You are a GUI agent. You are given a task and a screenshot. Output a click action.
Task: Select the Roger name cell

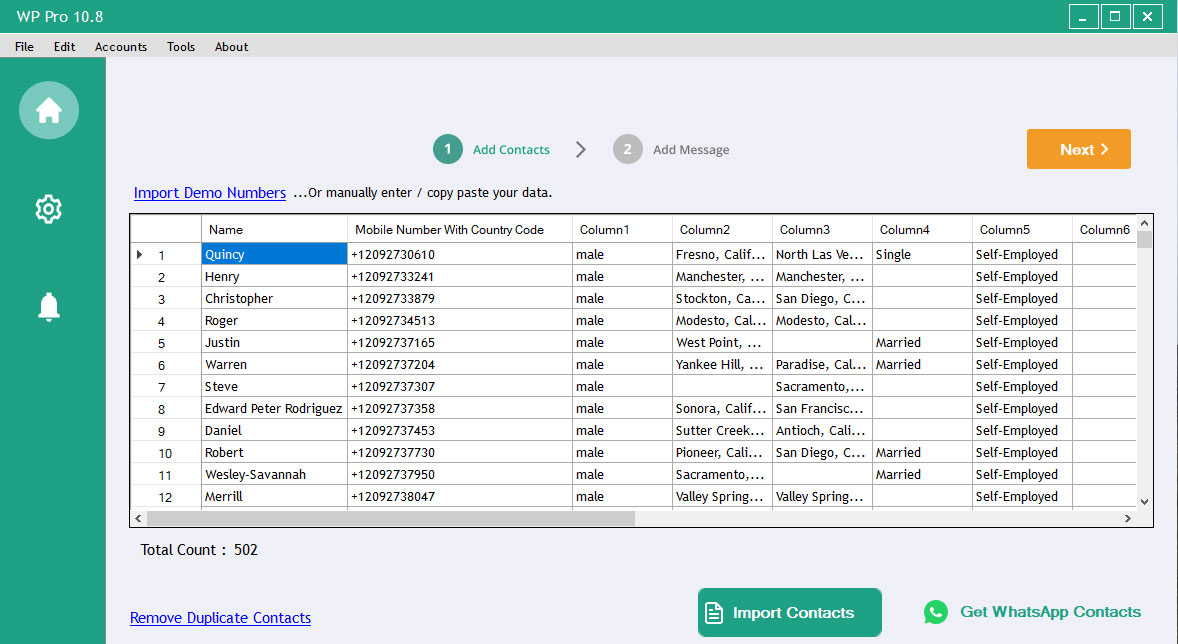coord(274,321)
